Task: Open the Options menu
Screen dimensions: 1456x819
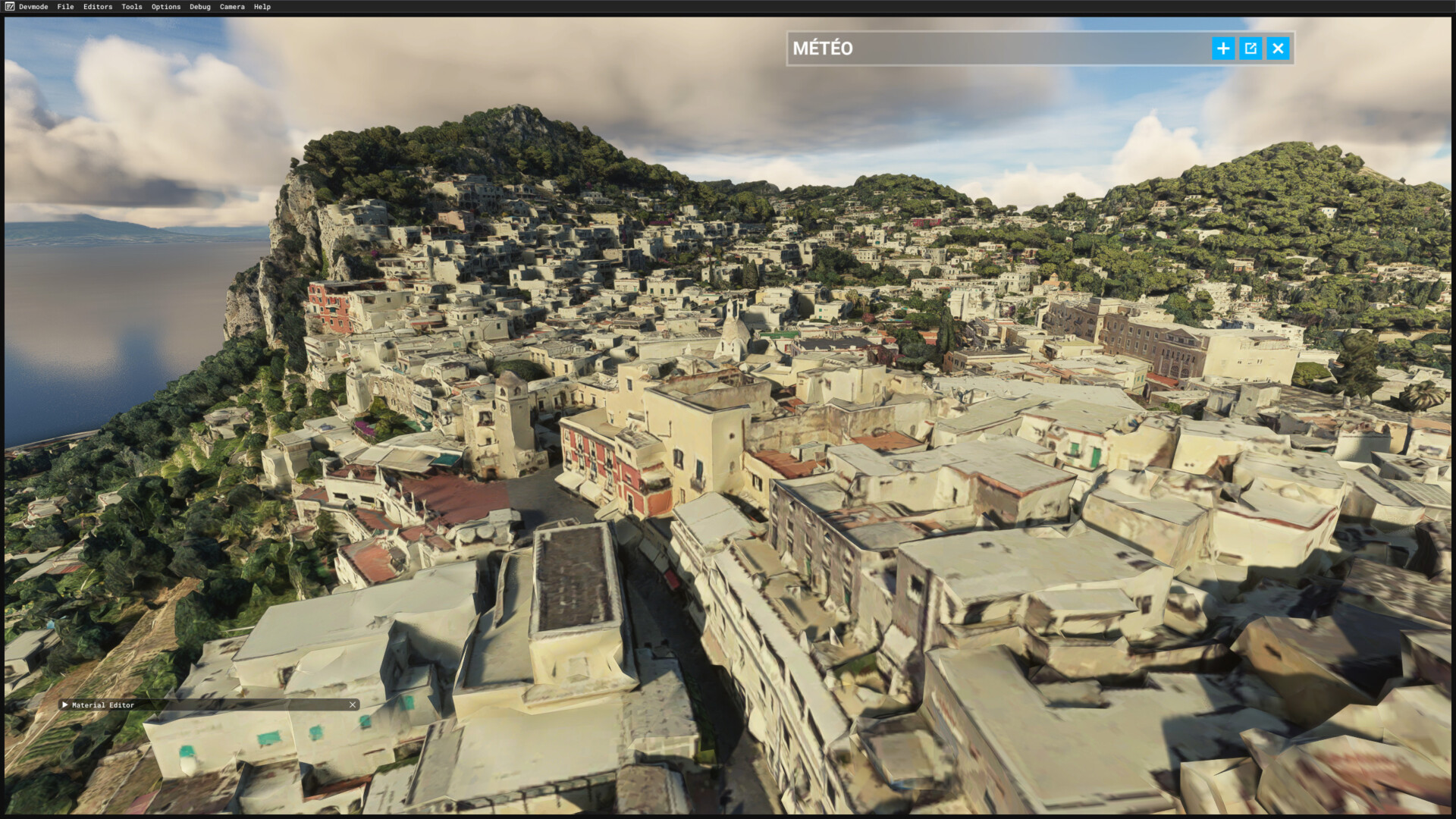Action: point(165,7)
